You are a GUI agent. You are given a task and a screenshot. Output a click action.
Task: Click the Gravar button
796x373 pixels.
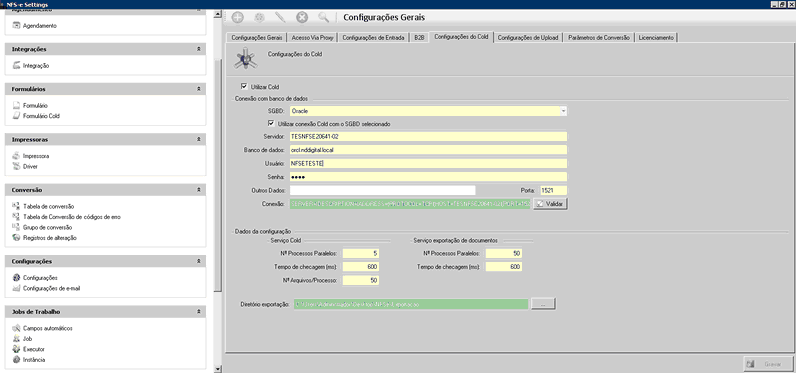pyautogui.click(x=768, y=364)
